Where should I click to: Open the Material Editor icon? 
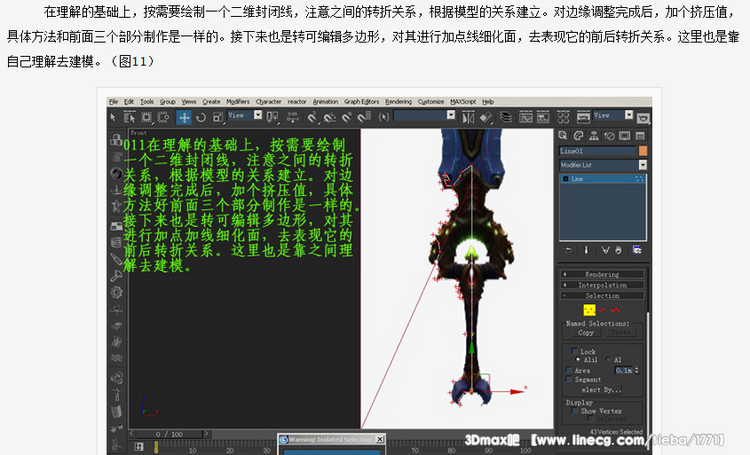[563, 117]
